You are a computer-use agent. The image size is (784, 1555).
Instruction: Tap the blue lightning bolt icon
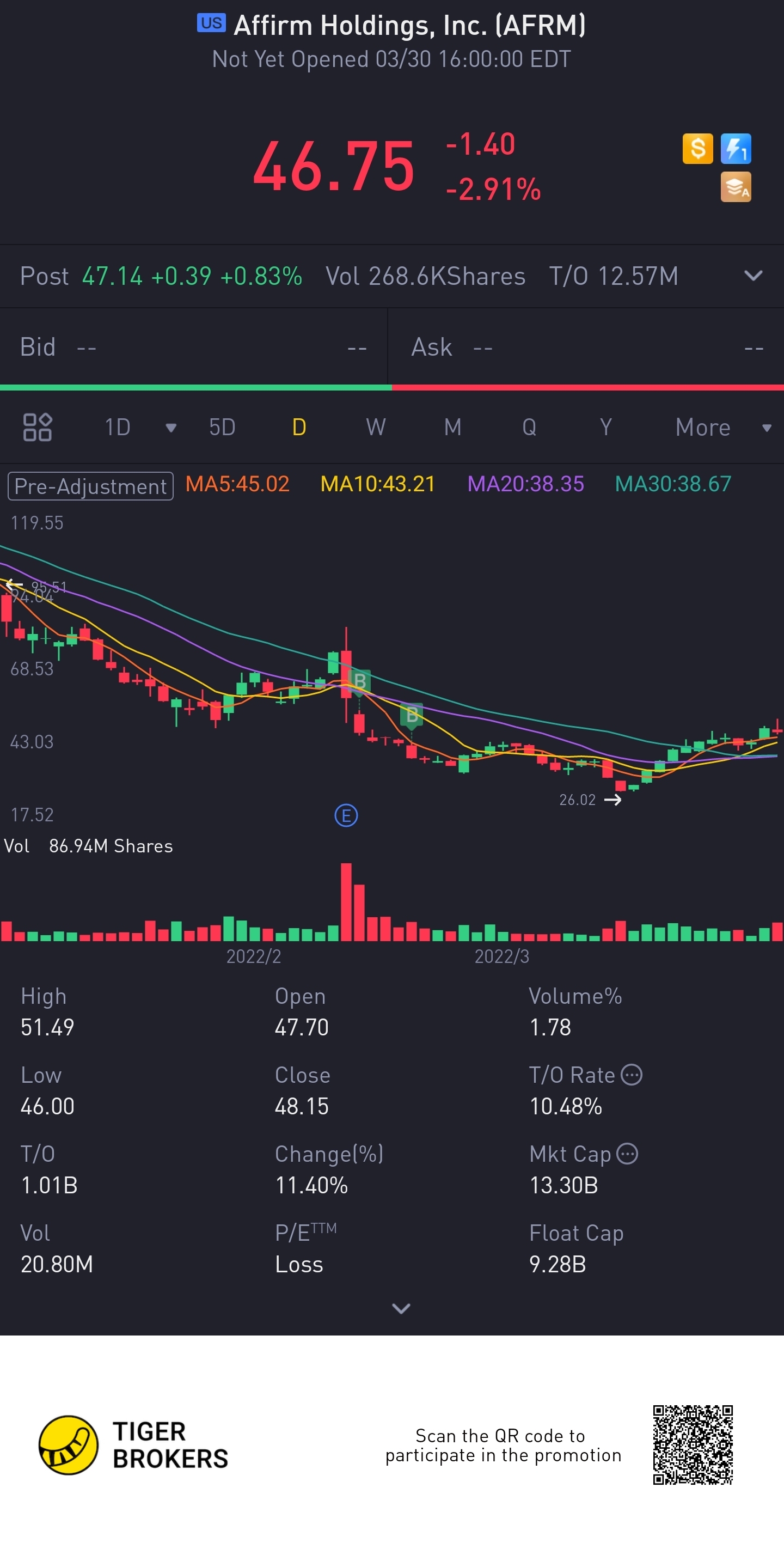pyautogui.click(x=736, y=149)
